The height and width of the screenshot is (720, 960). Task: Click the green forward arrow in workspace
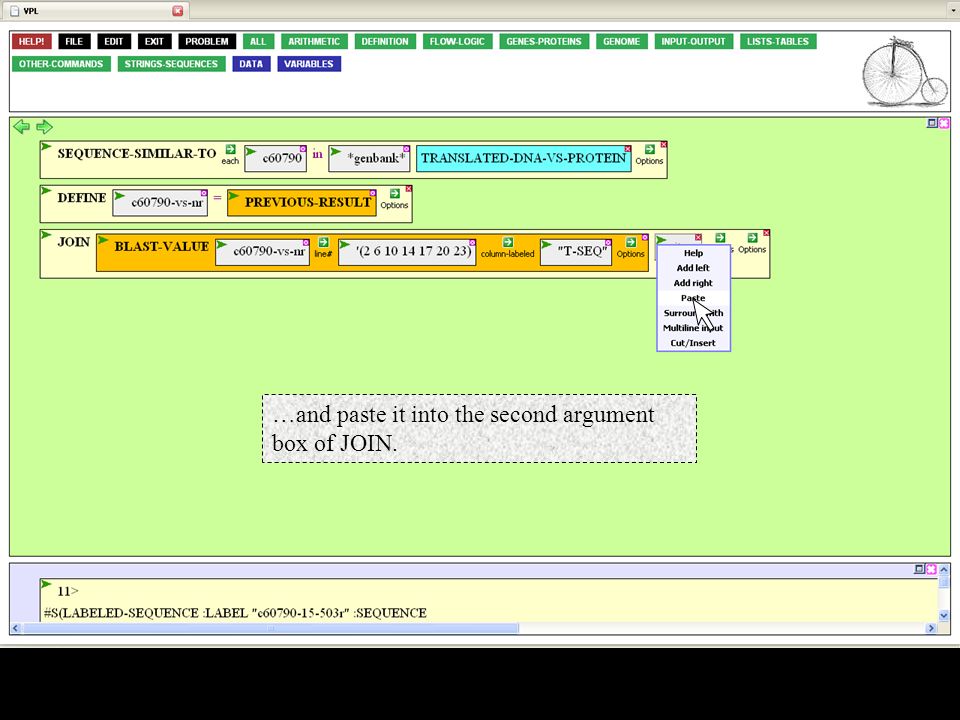tap(44, 127)
